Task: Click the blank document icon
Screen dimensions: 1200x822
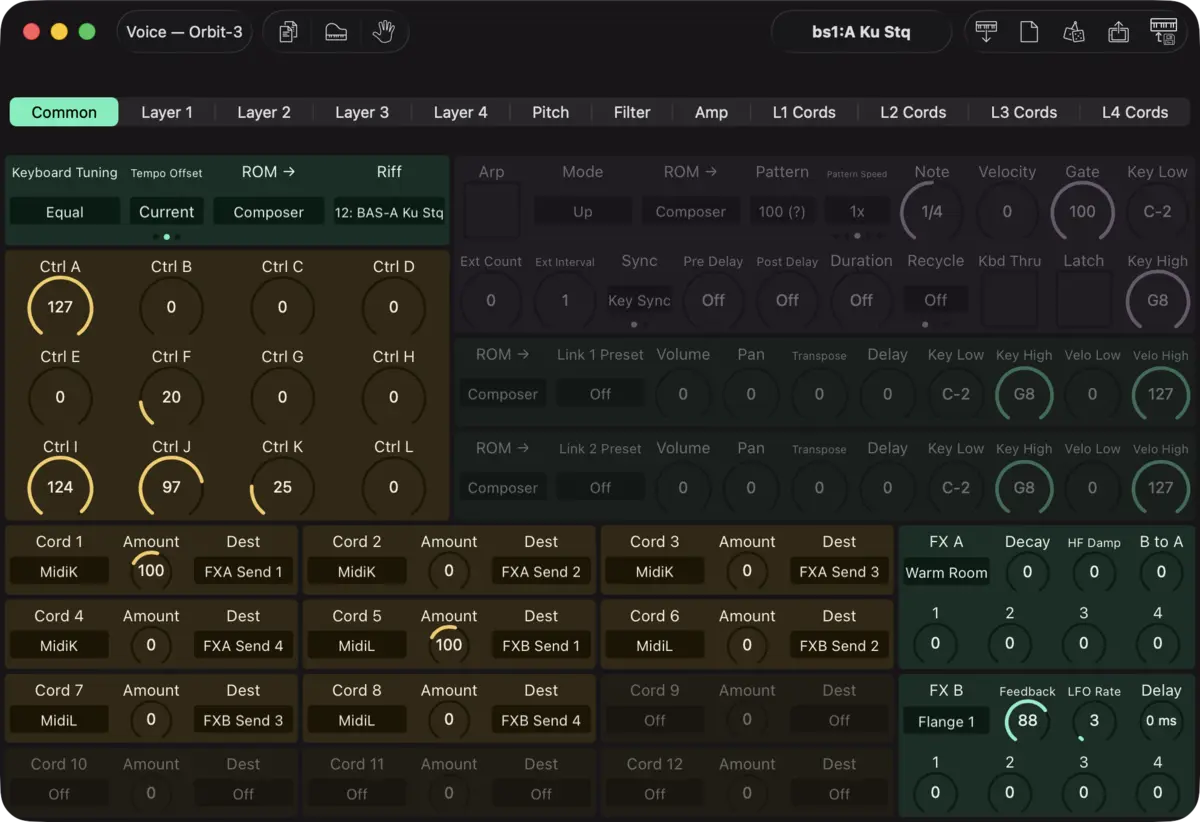Action: [1029, 32]
